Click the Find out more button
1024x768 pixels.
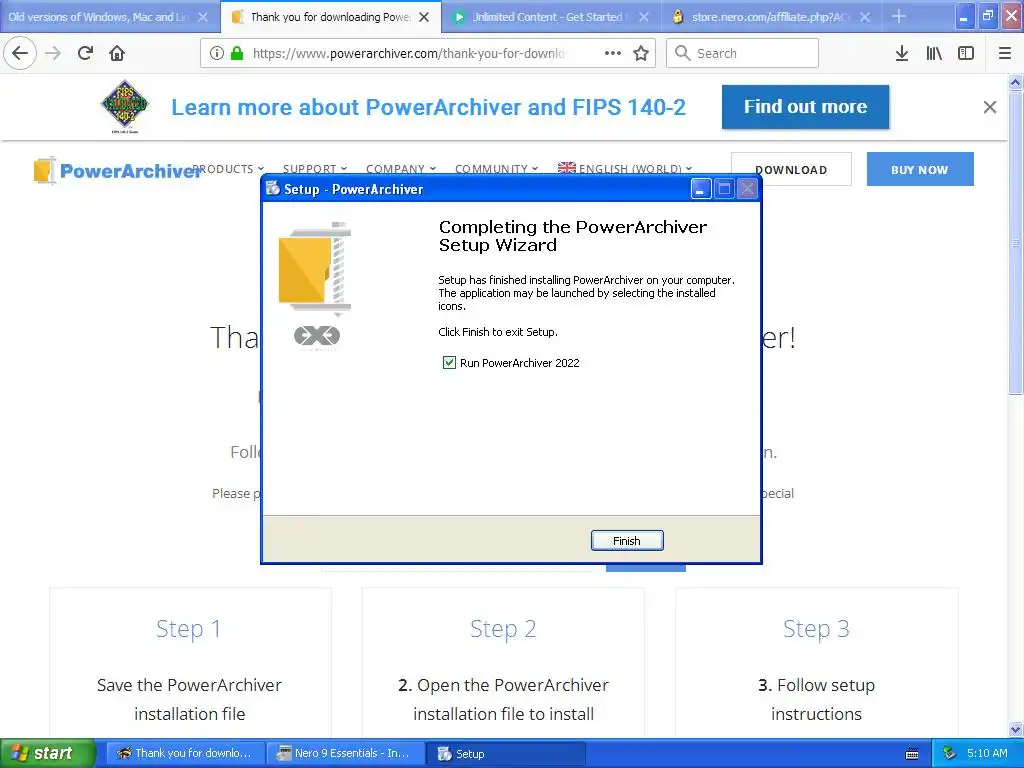(x=805, y=106)
